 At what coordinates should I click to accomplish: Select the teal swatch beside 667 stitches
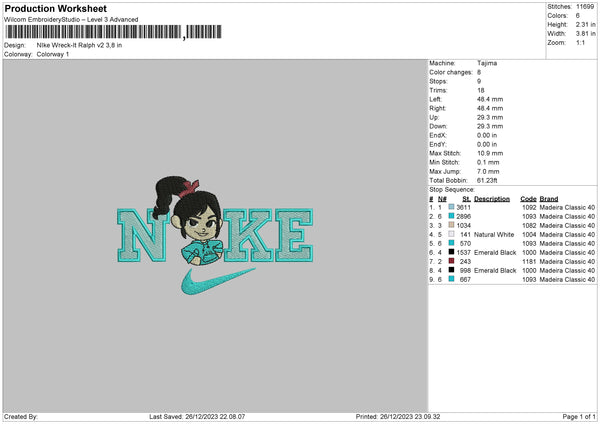[451, 279]
